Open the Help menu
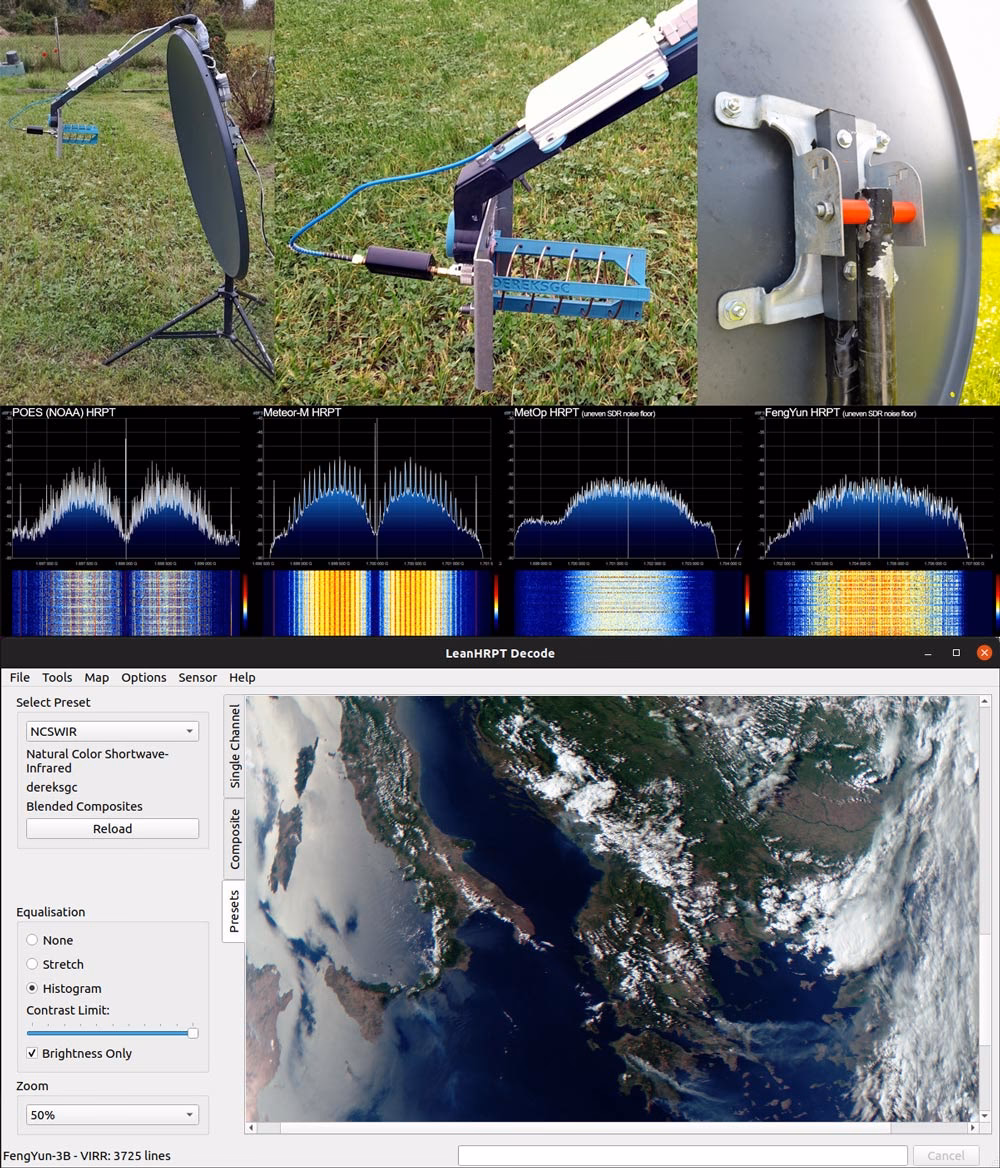 (x=242, y=677)
